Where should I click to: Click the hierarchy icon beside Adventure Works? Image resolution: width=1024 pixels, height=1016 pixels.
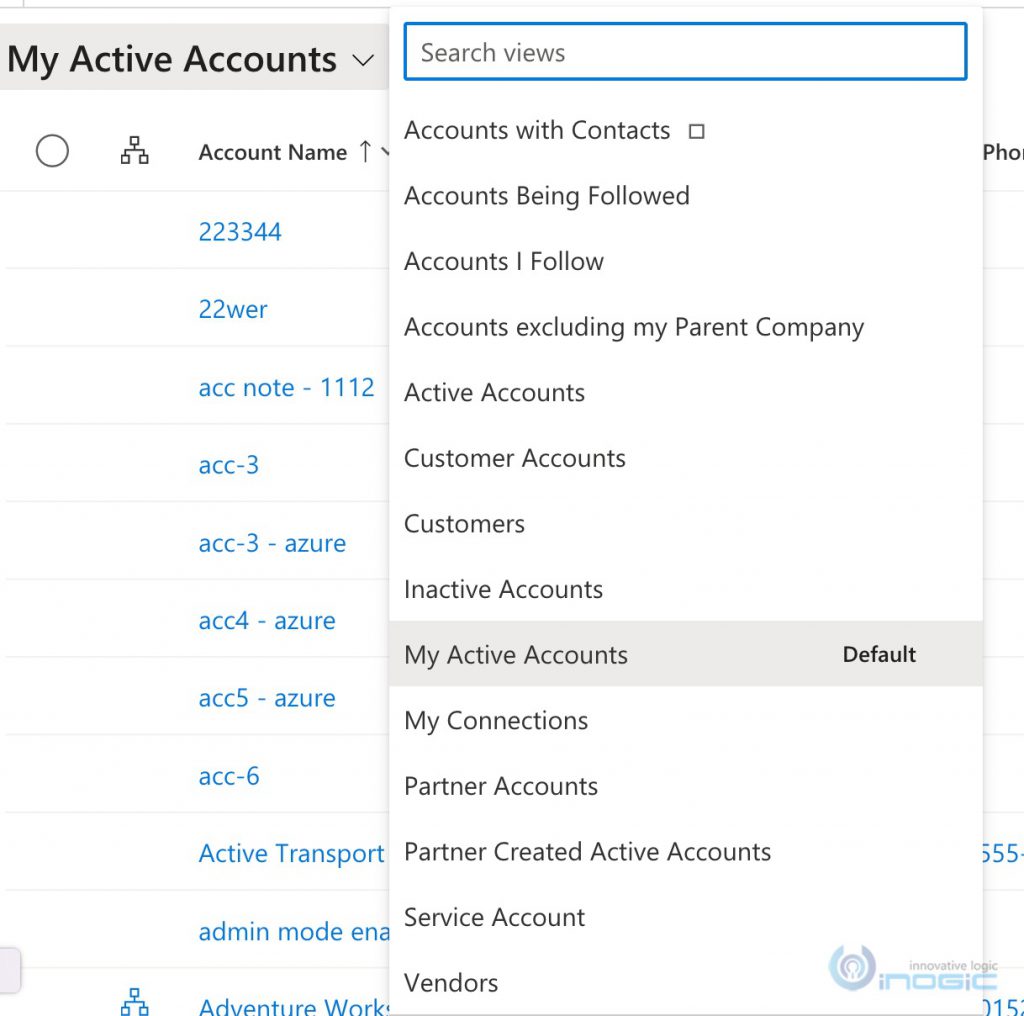coord(135,1007)
